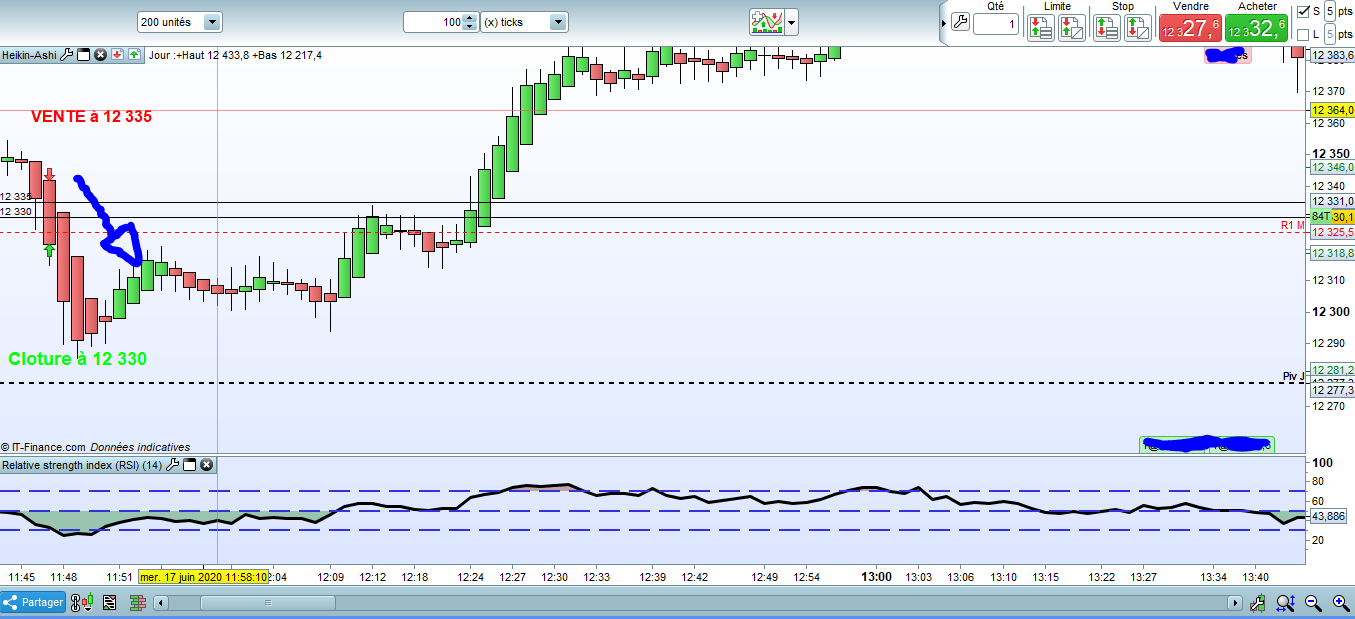This screenshot has width=1355, height=619.
Task: Click the highlighted date mer. 17 juin 2020
Action: point(203,577)
